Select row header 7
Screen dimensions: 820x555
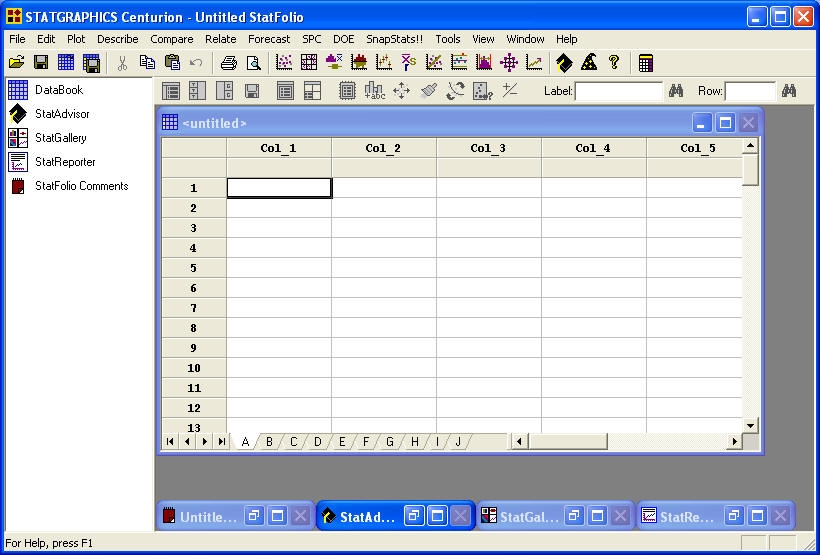coord(193,308)
